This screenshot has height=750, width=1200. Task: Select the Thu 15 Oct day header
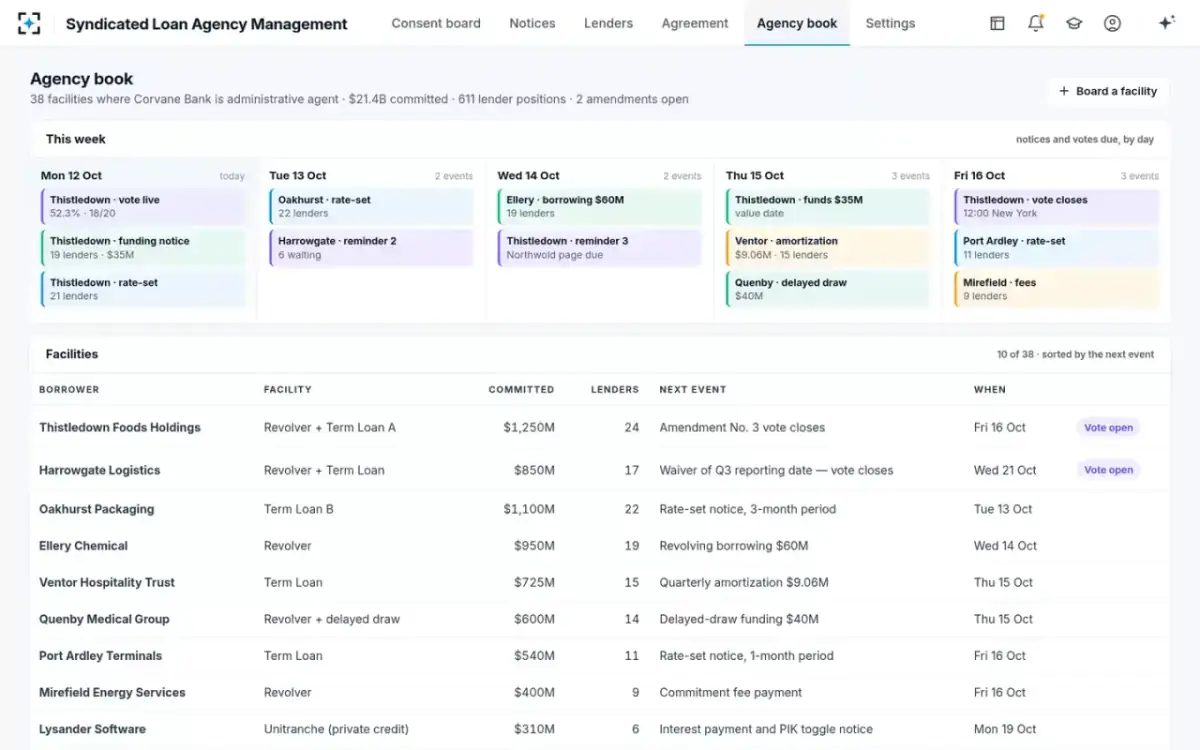tap(755, 176)
